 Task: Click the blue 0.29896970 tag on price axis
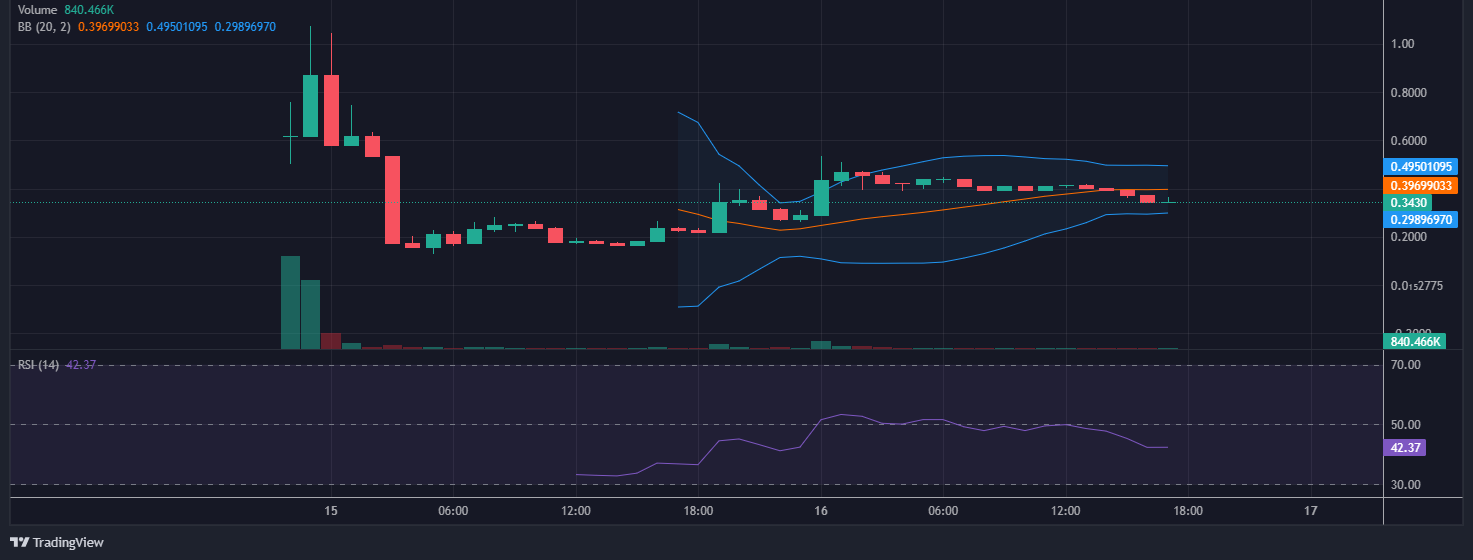[1420, 220]
